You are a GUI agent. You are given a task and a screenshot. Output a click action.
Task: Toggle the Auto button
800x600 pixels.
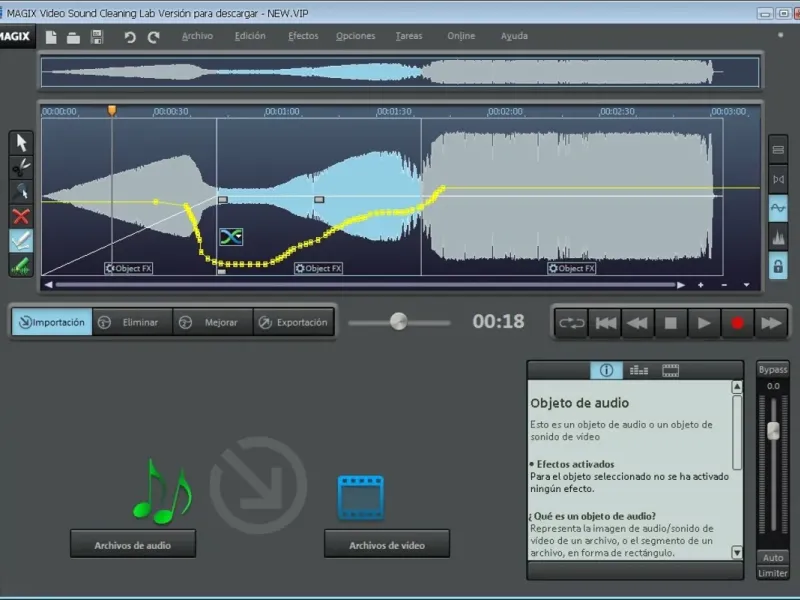tap(773, 558)
